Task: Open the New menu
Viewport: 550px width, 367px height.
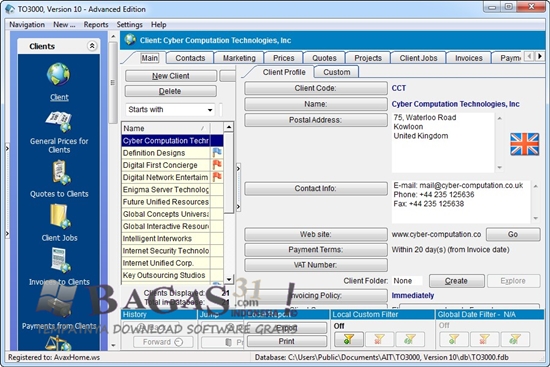Action: pyautogui.click(x=64, y=25)
